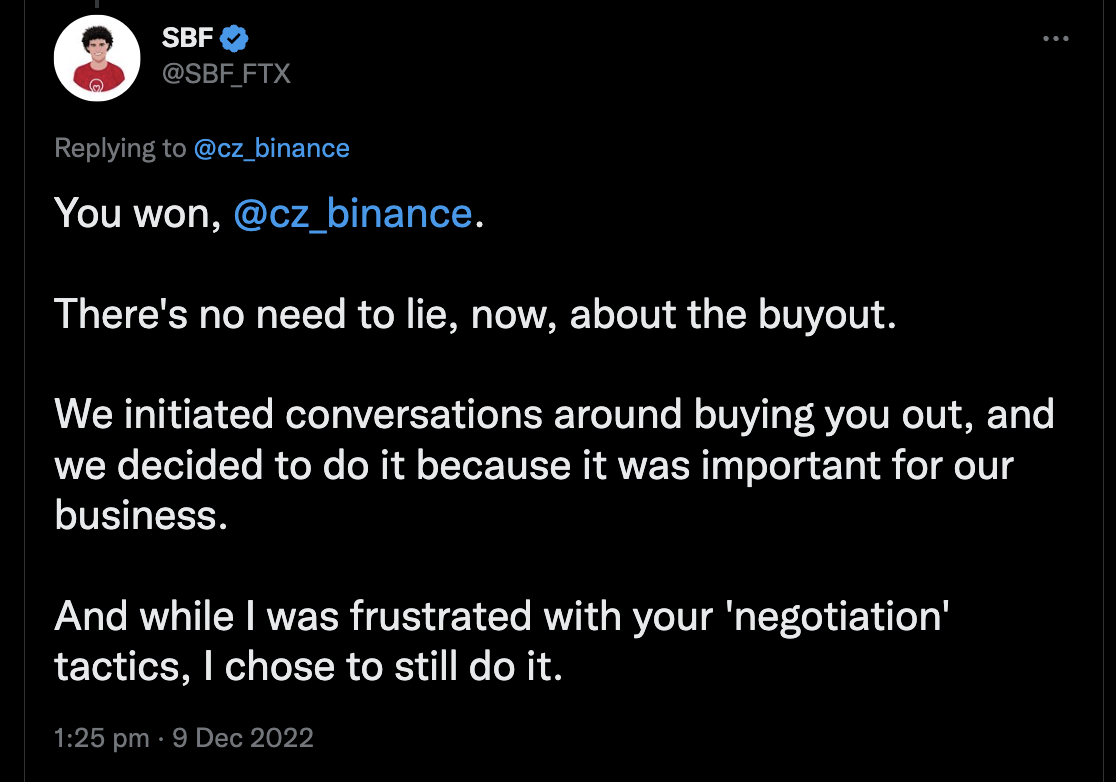Open the three-dot more options menu
The width and height of the screenshot is (1116, 782).
[1056, 39]
